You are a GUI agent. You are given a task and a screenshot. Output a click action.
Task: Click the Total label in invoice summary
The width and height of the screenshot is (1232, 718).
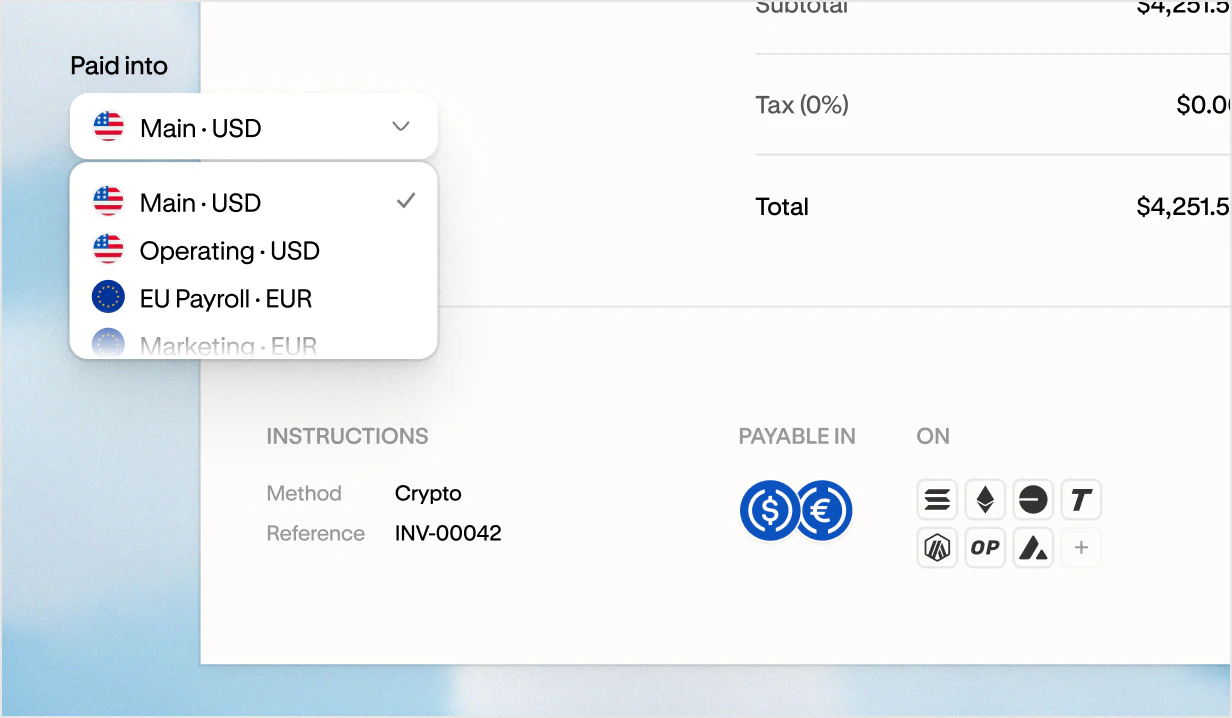click(782, 207)
